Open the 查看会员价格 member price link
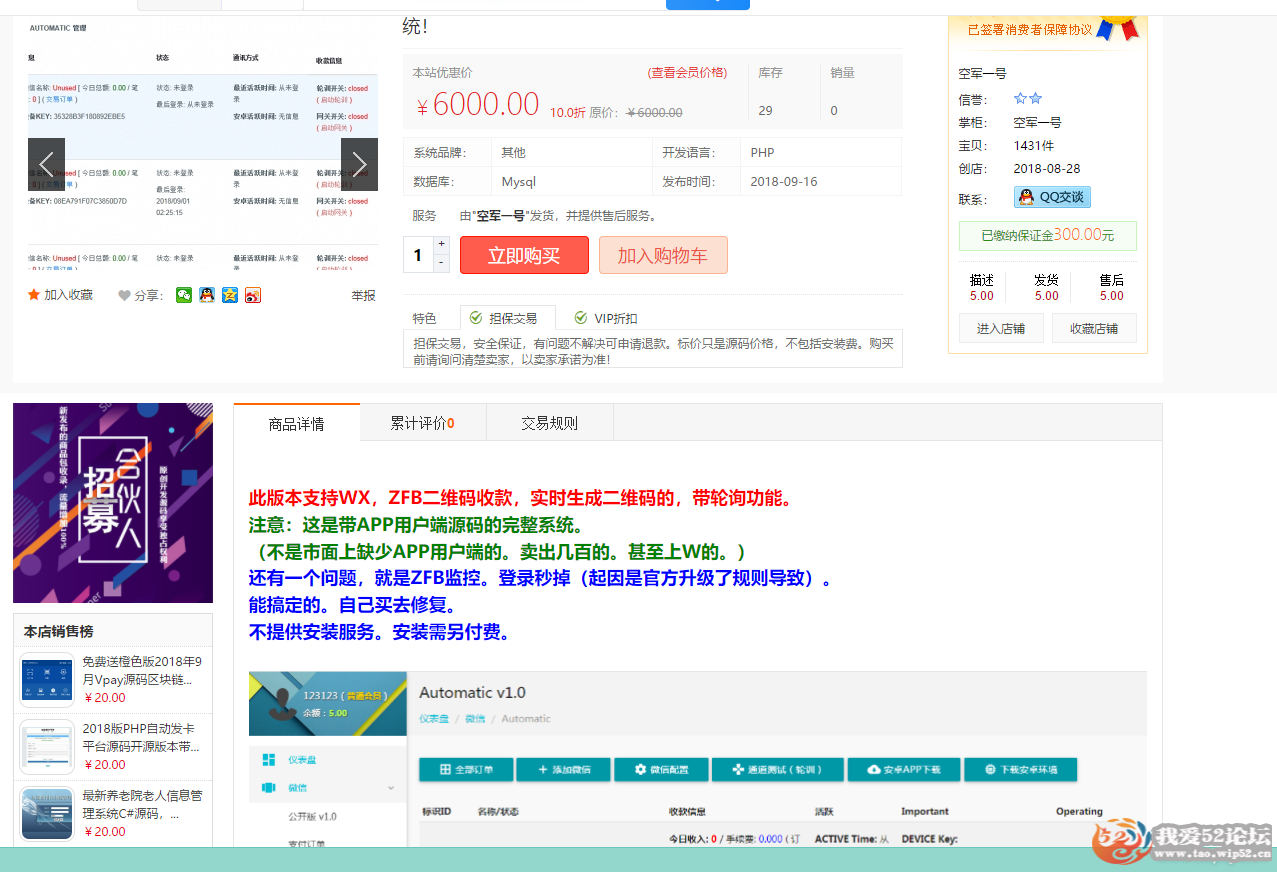 click(x=687, y=72)
